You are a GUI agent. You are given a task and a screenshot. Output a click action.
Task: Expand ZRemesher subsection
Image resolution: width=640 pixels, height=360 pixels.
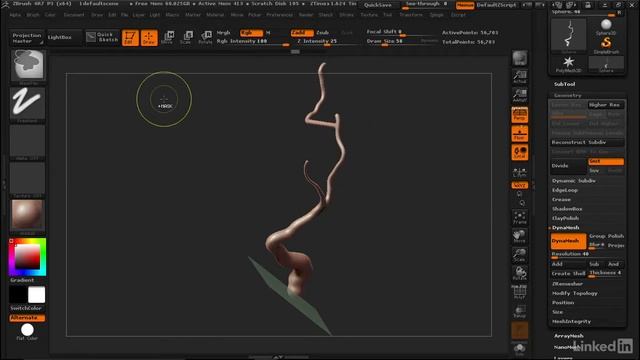tap(567, 284)
